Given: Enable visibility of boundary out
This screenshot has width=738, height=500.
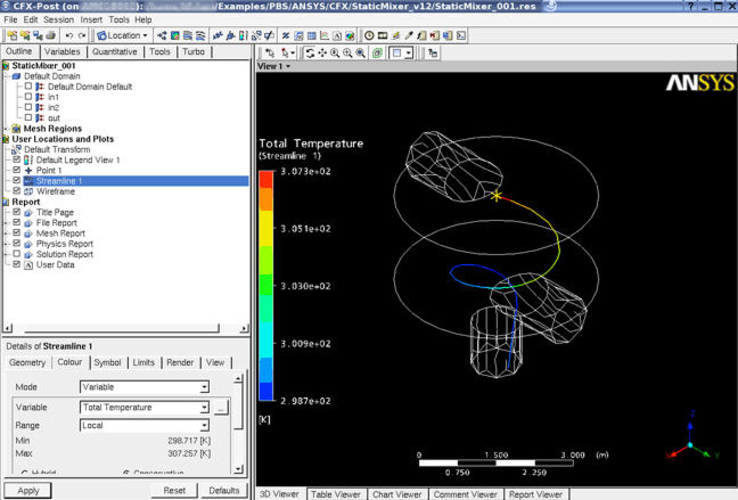Looking at the screenshot, I should click(x=28, y=117).
